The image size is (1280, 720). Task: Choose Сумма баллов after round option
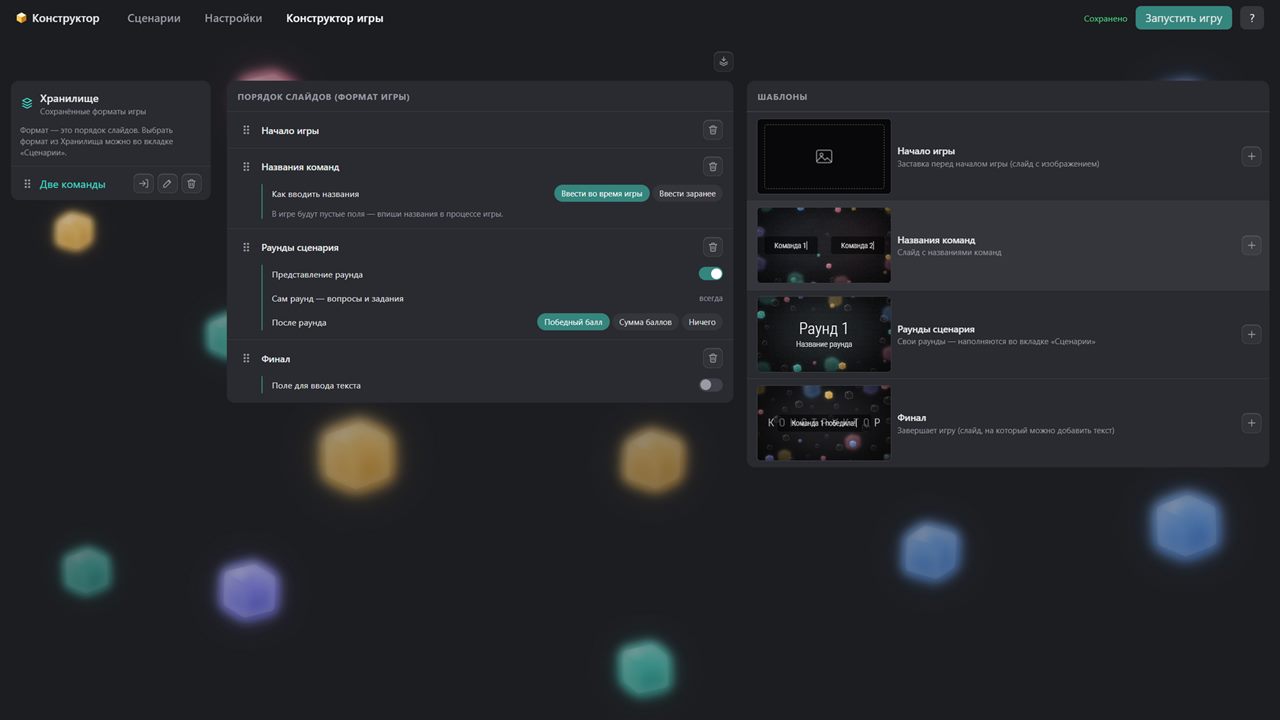coord(645,322)
